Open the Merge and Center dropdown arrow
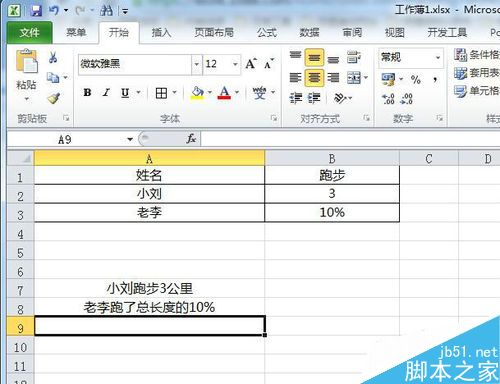The image size is (500, 384). 366,78
